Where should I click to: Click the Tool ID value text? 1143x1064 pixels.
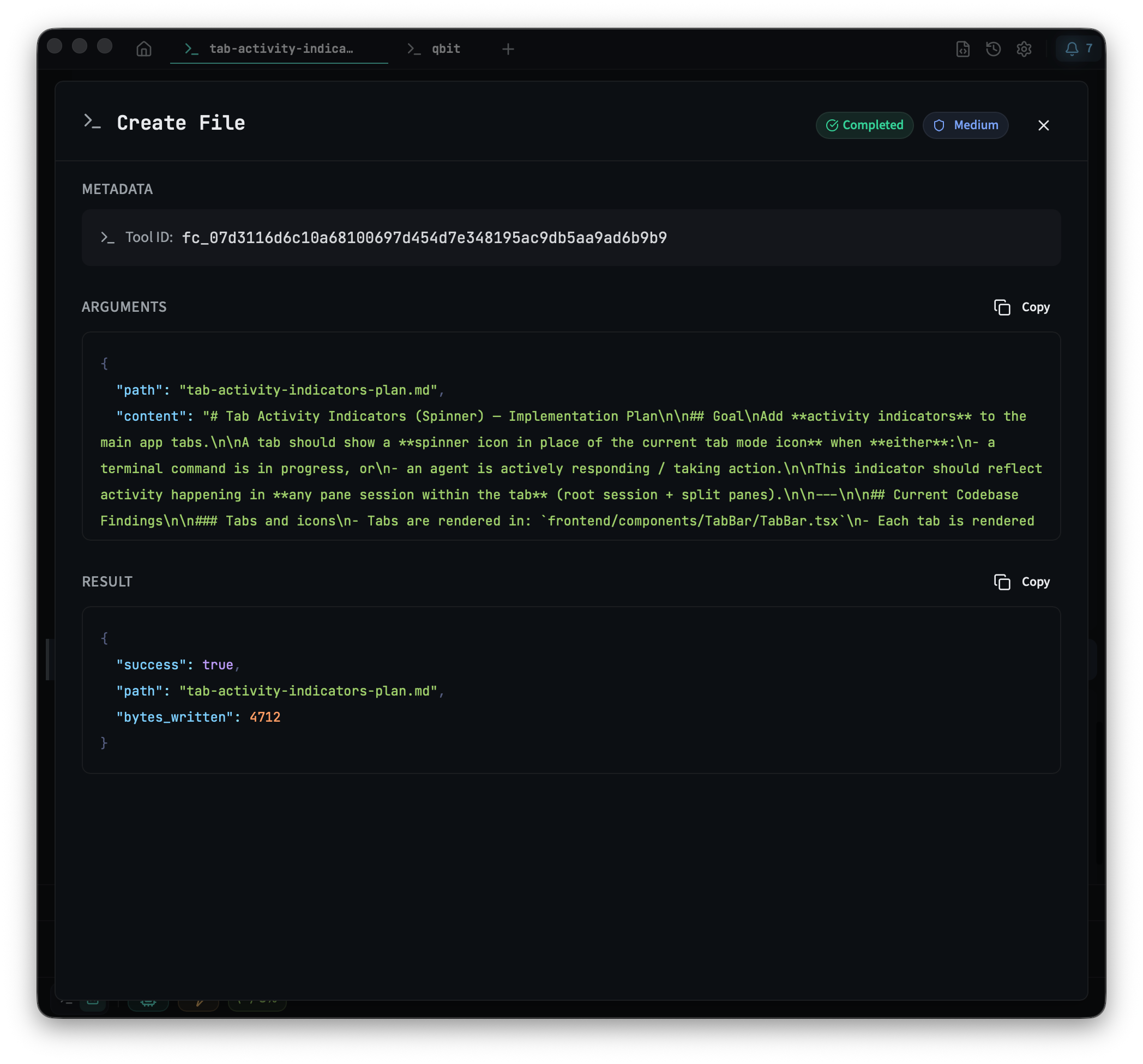click(x=424, y=238)
